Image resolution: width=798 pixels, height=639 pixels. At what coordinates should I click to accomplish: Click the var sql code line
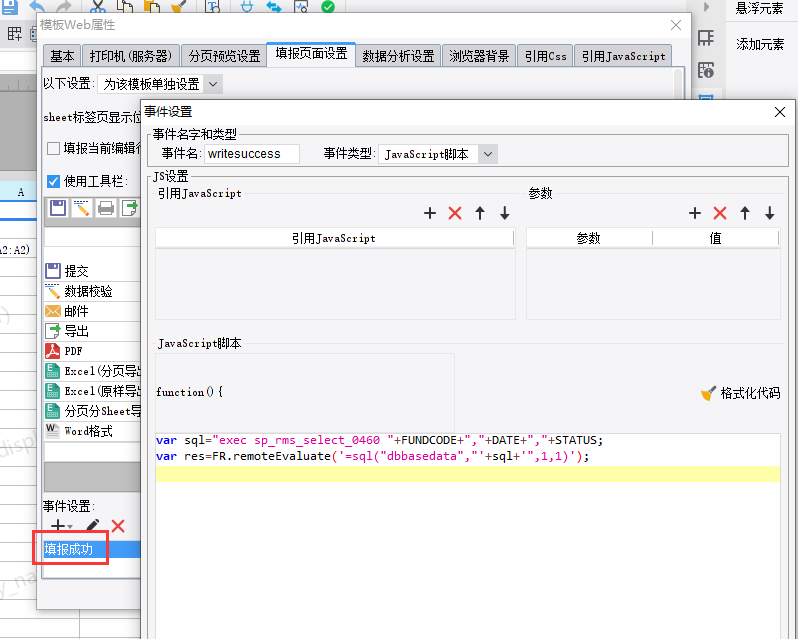tap(379, 440)
